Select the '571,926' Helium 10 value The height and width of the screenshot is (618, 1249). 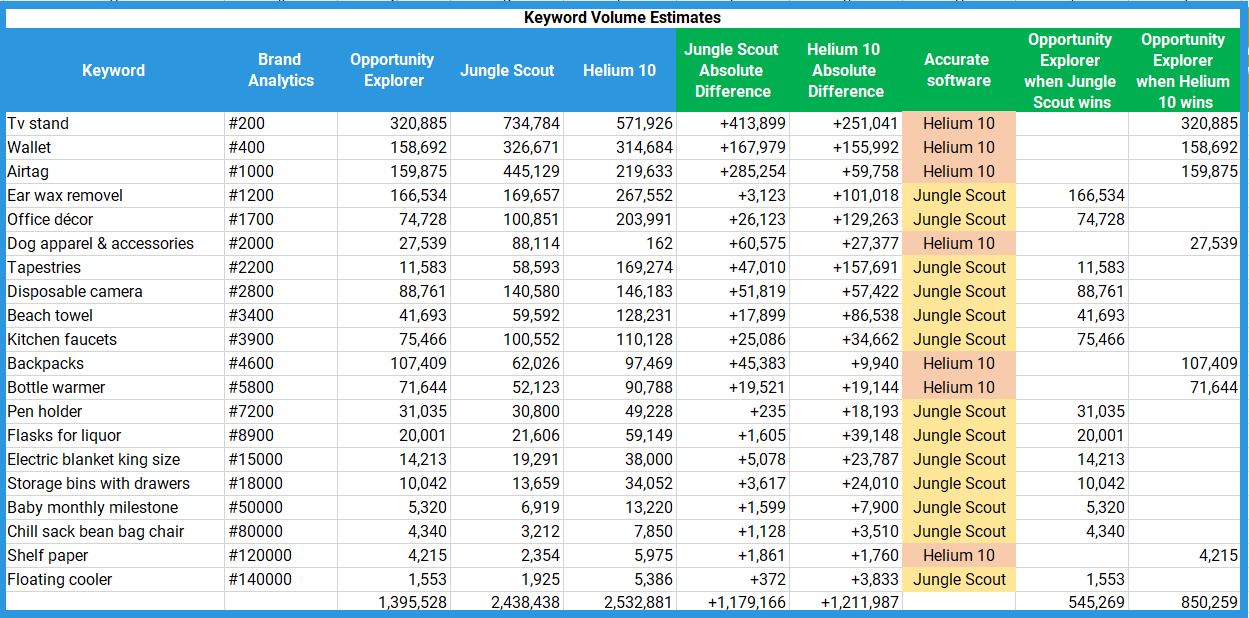click(x=620, y=124)
